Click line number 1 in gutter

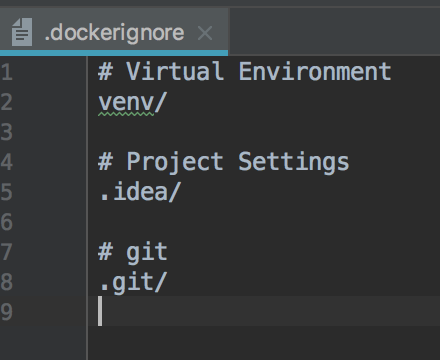pos(6,72)
